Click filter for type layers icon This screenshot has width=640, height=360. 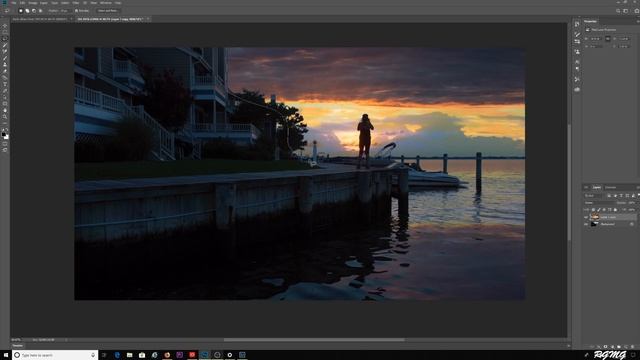click(x=621, y=196)
